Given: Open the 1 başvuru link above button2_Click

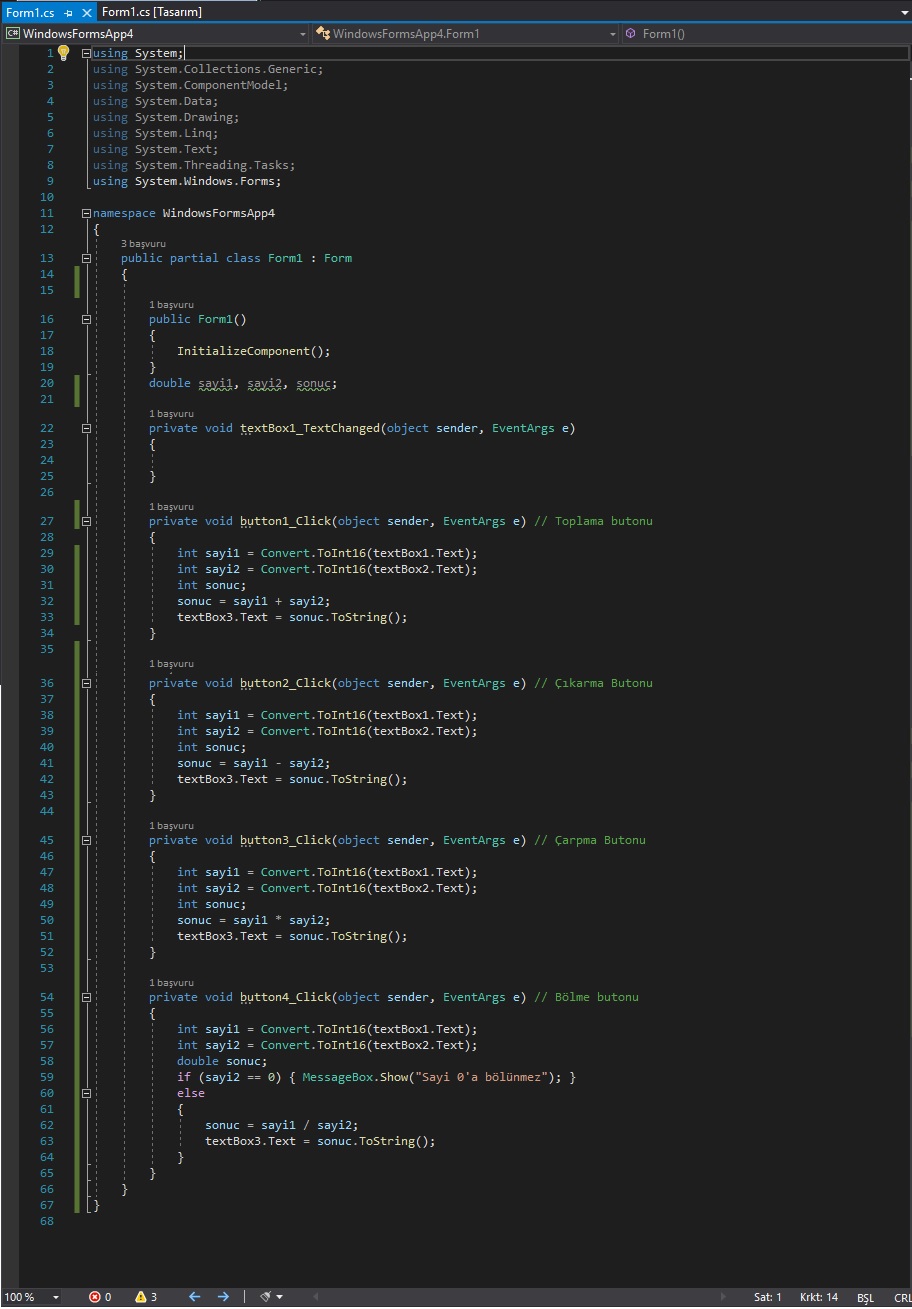Looking at the screenshot, I should pyautogui.click(x=171, y=663).
